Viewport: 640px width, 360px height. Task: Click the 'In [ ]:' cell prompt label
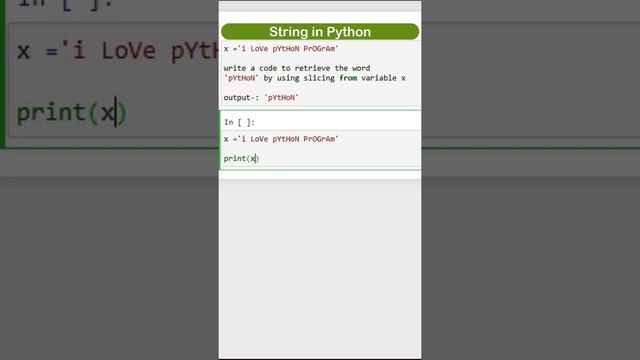pos(239,122)
